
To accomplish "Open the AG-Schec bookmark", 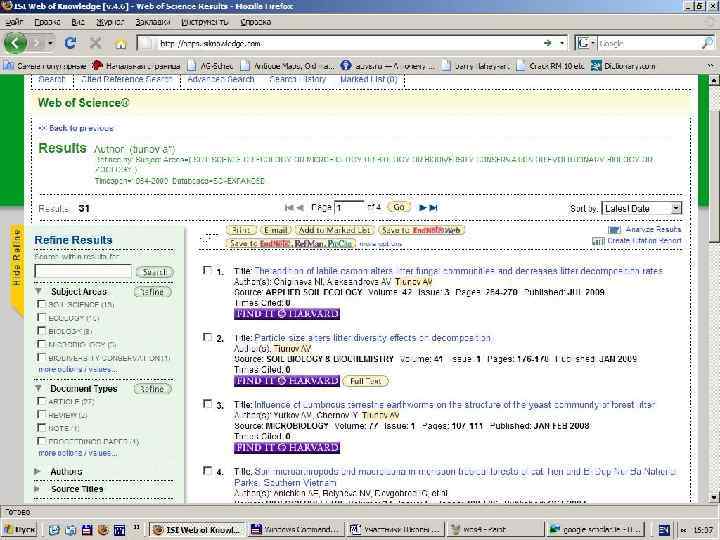I will [x=211, y=66].
